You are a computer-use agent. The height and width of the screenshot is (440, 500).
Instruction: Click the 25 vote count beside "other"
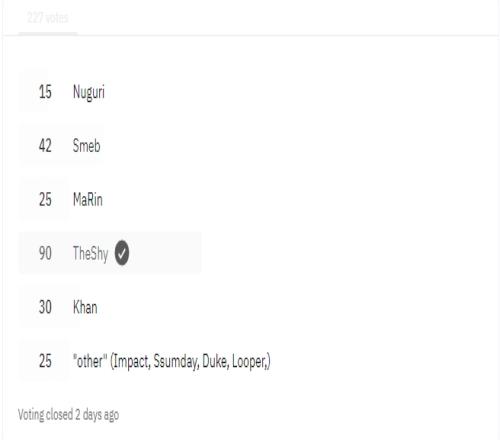tap(45, 361)
